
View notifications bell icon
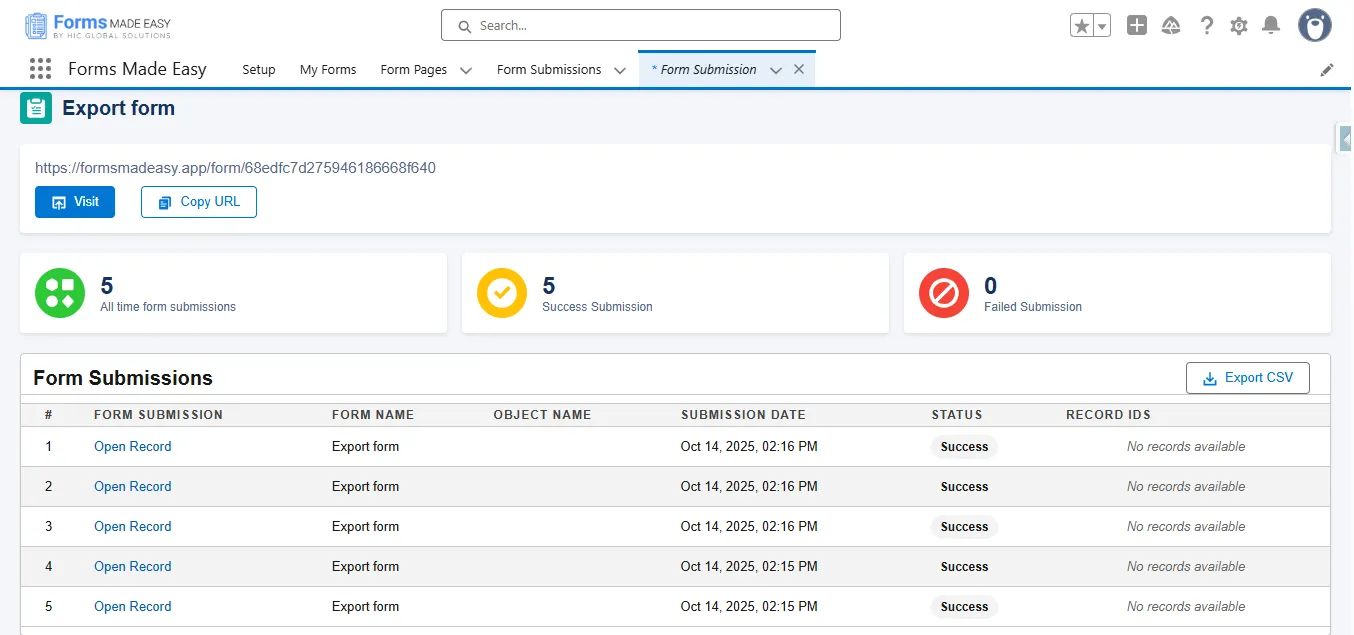[x=1270, y=26]
